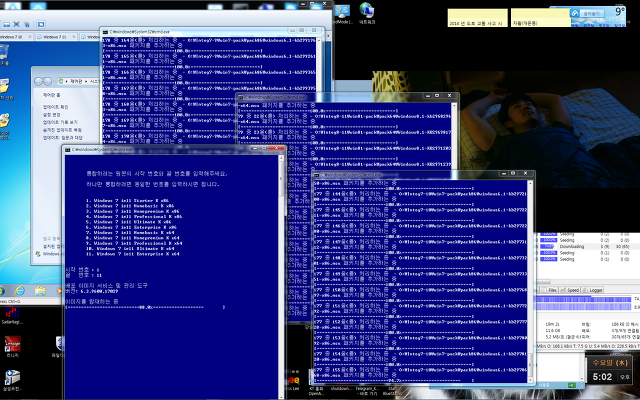Click the snapshot manager icon in VMware toolbar

7,24
